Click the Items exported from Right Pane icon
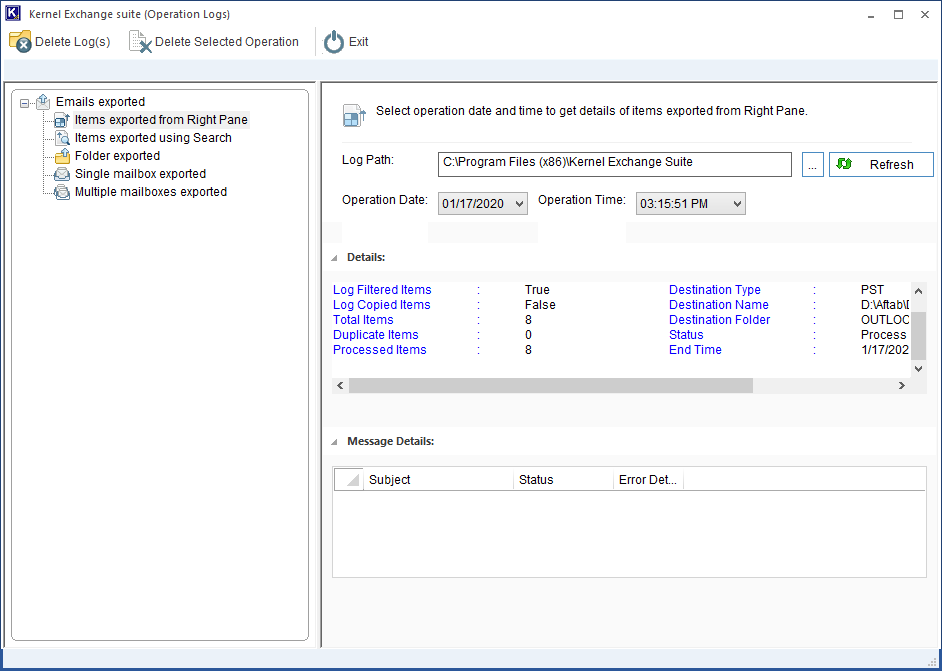 tap(62, 120)
